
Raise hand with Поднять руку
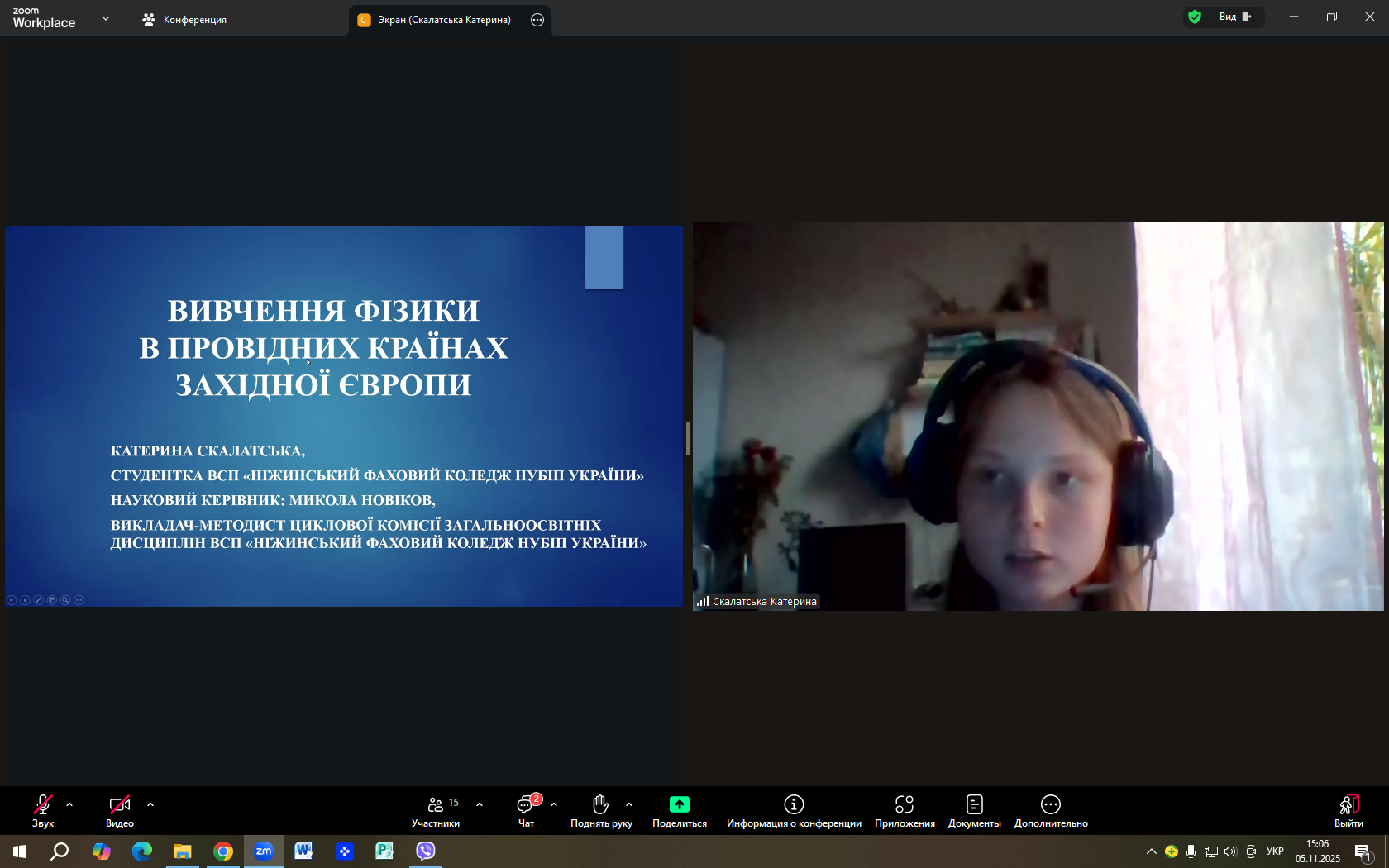pyautogui.click(x=601, y=810)
